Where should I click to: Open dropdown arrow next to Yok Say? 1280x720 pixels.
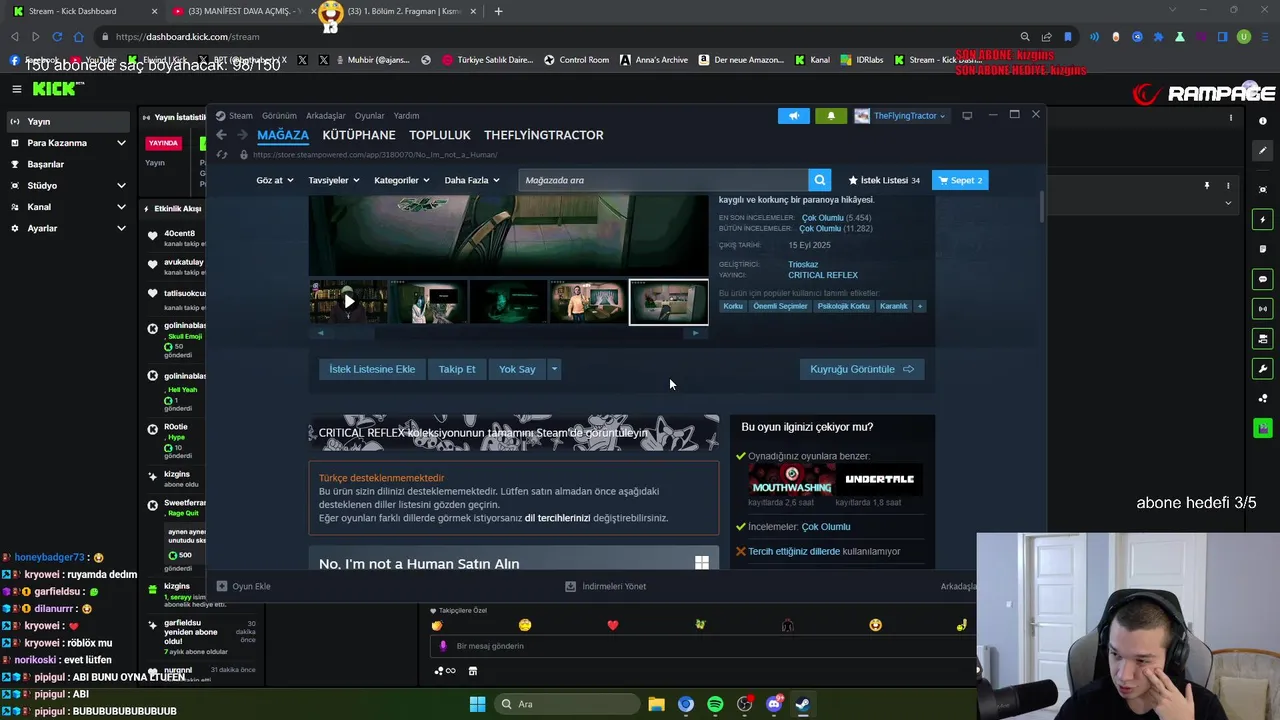(554, 369)
